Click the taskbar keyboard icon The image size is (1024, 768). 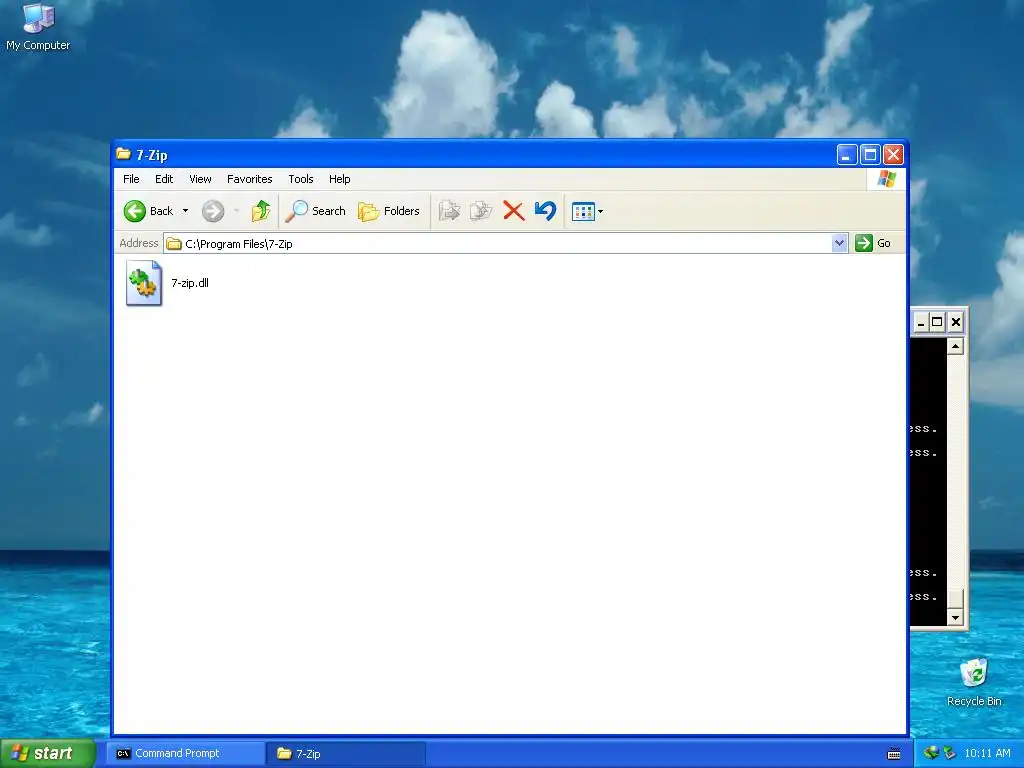894,754
